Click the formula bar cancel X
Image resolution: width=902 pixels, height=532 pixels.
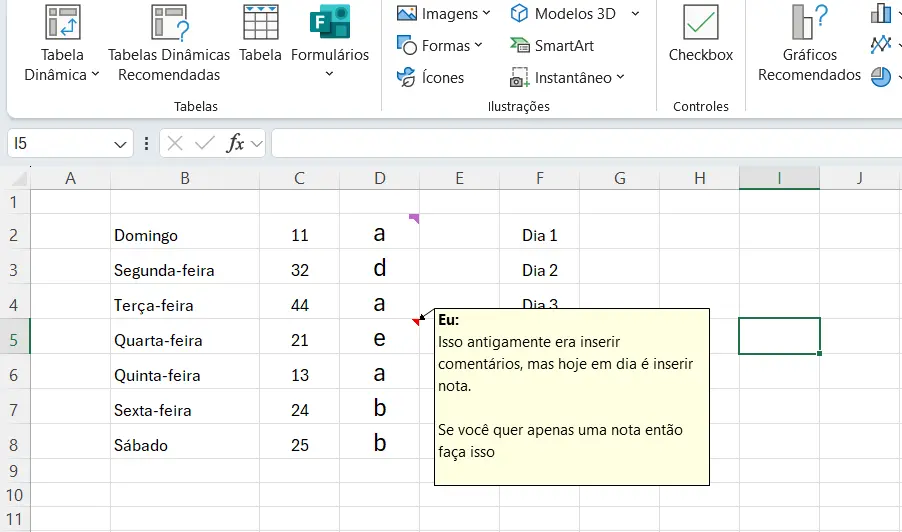pos(175,143)
